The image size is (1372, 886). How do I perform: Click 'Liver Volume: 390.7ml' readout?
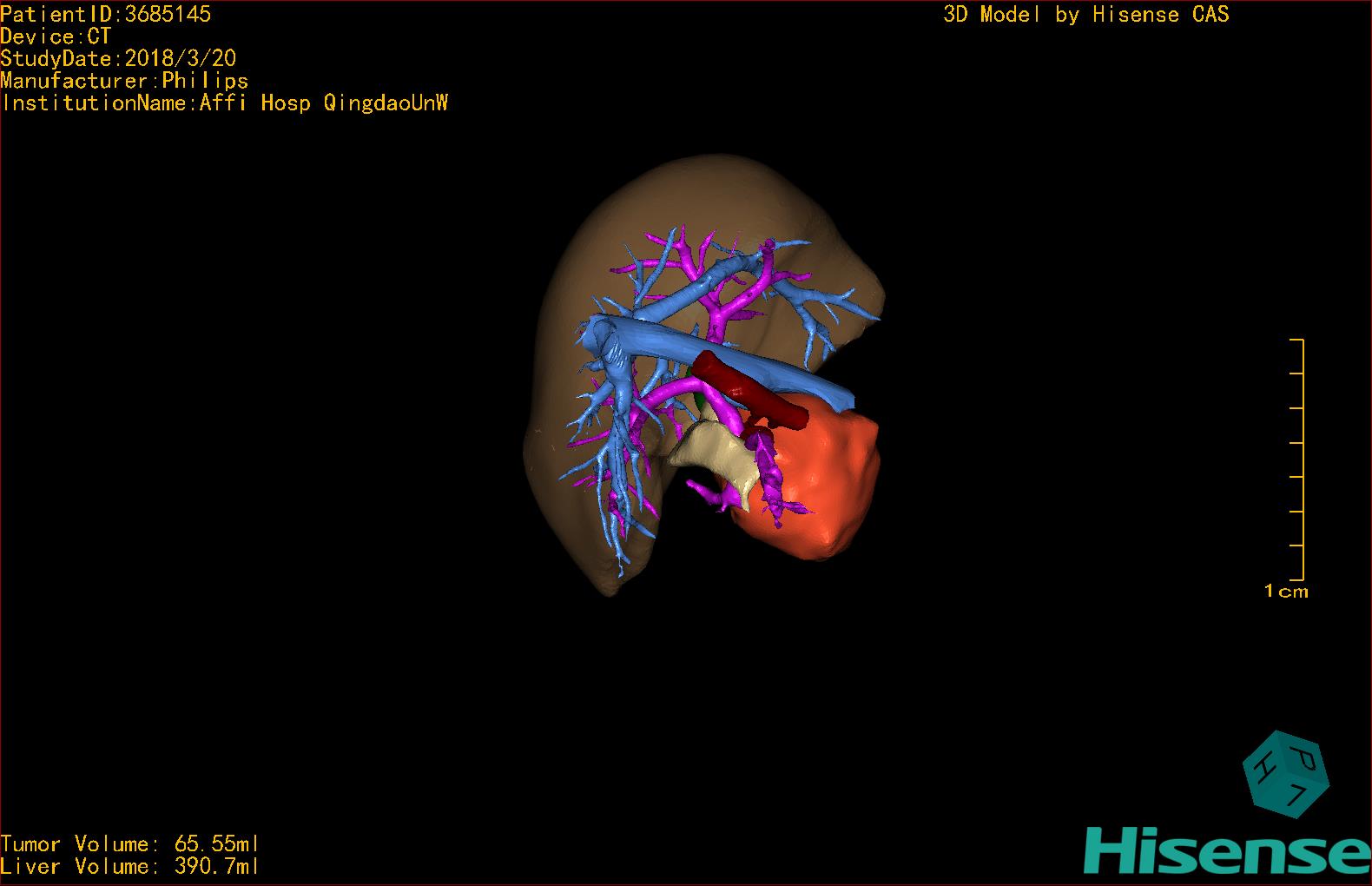129,866
